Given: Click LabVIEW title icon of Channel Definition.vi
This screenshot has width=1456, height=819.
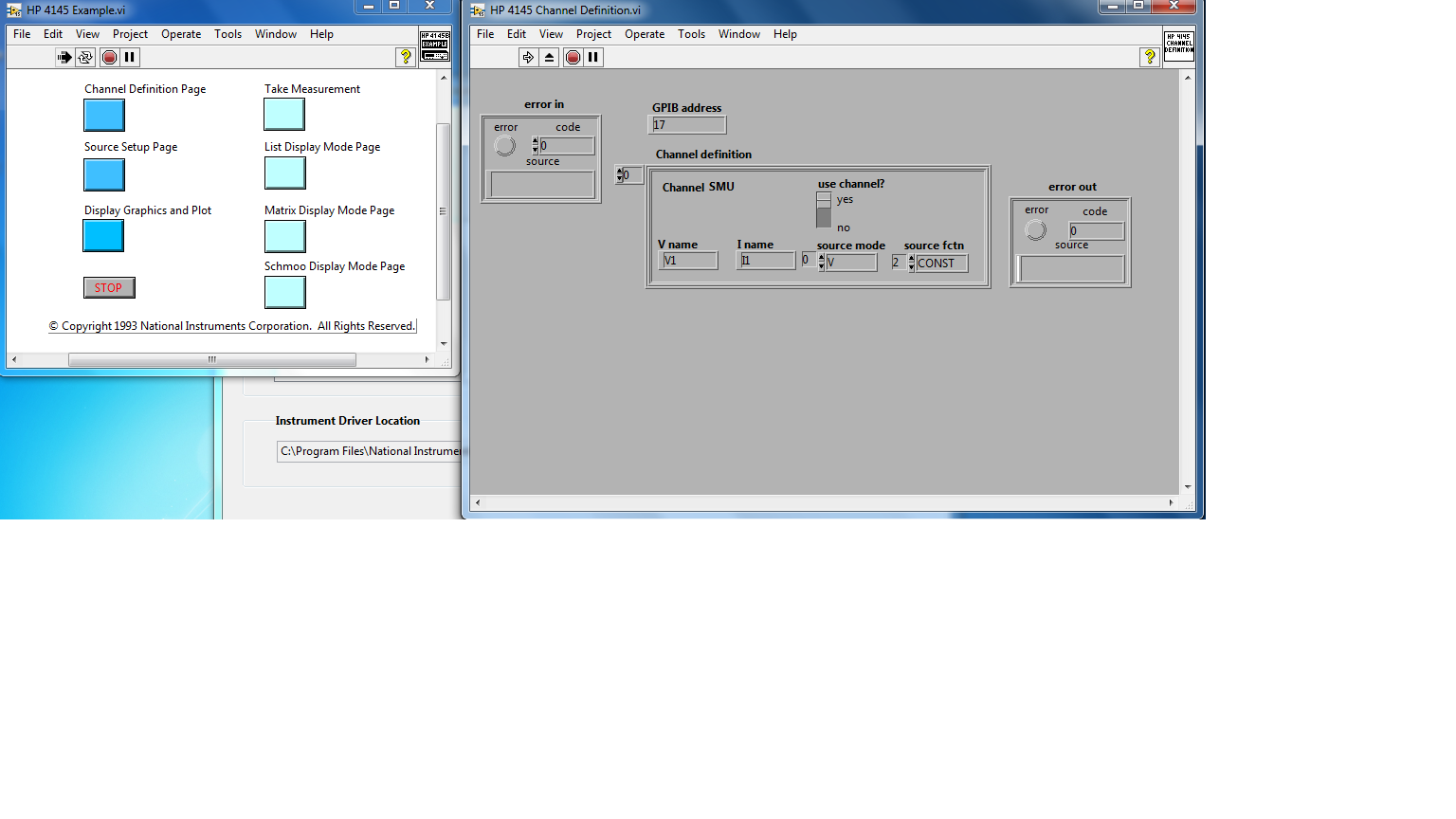Looking at the screenshot, I should tap(478, 10).
